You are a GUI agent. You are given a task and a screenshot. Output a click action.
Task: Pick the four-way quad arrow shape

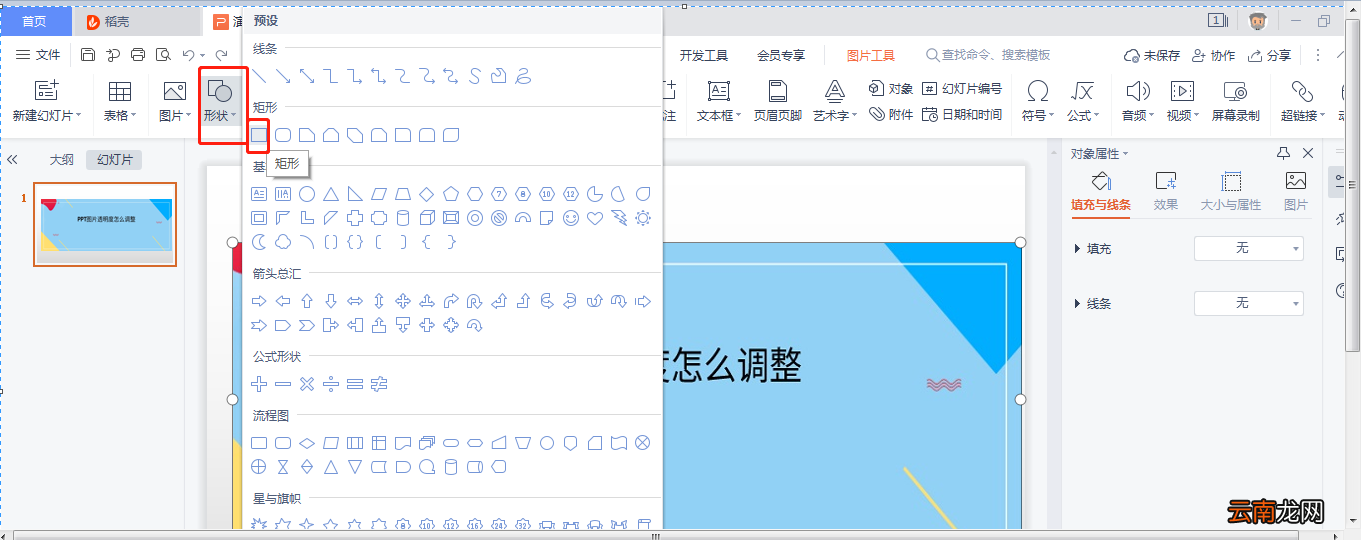pyautogui.click(x=403, y=300)
